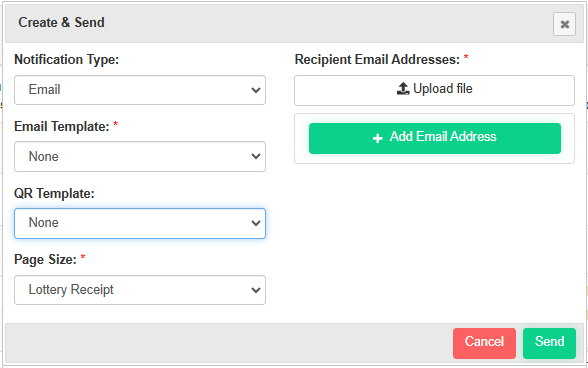Click the upload arrow icon
This screenshot has width=588, height=368.
(x=403, y=89)
